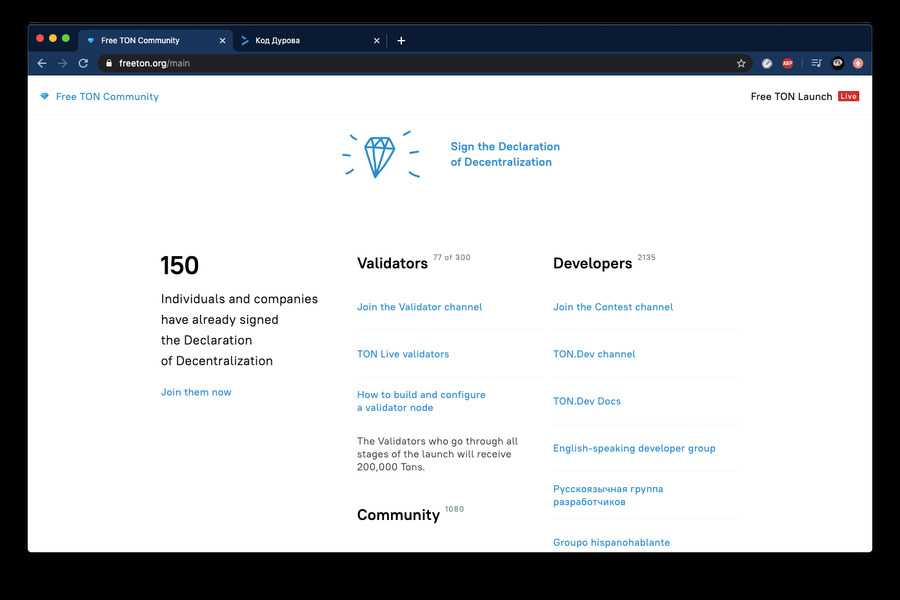Switch to the Free TON Community tab
This screenshot has height=600, width=900.
(x=155, y=40)
